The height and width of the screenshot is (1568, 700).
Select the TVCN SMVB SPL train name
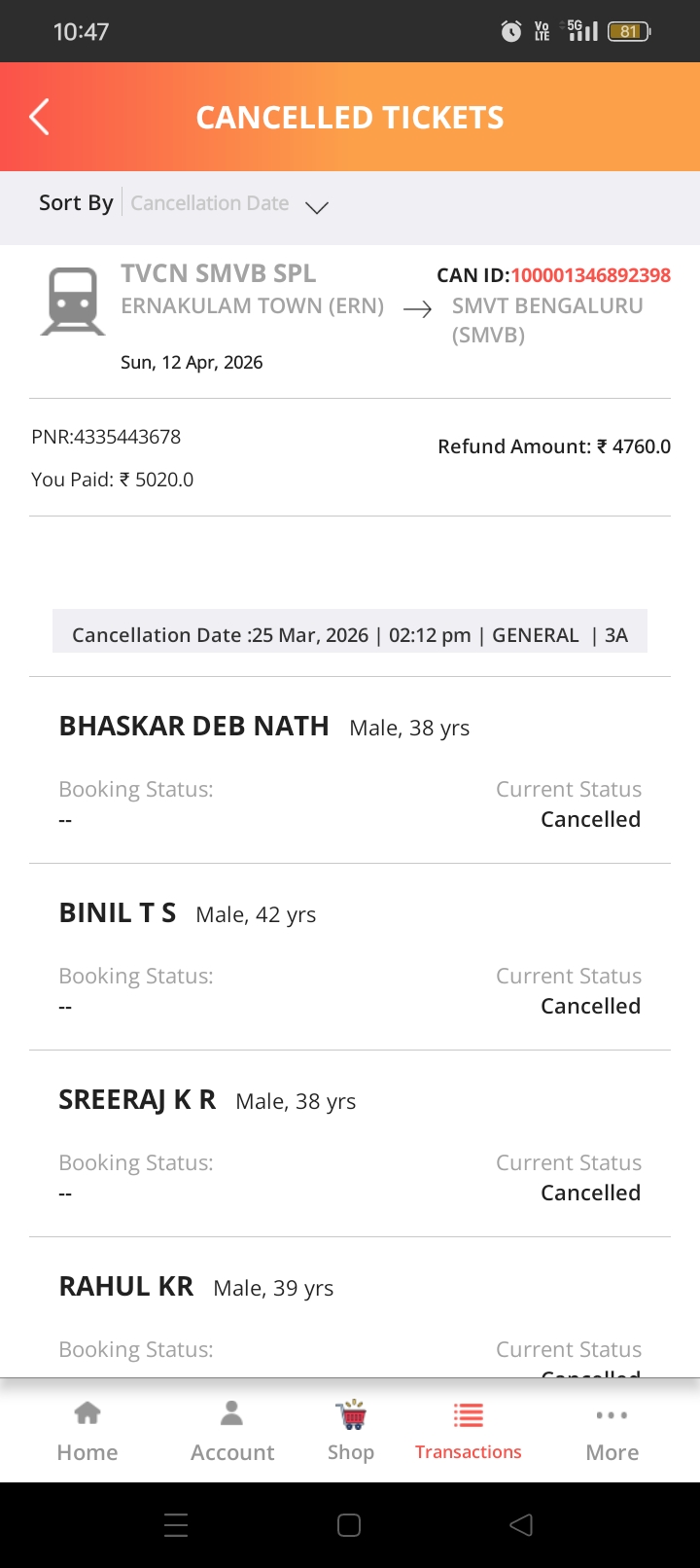pos(219,273)
